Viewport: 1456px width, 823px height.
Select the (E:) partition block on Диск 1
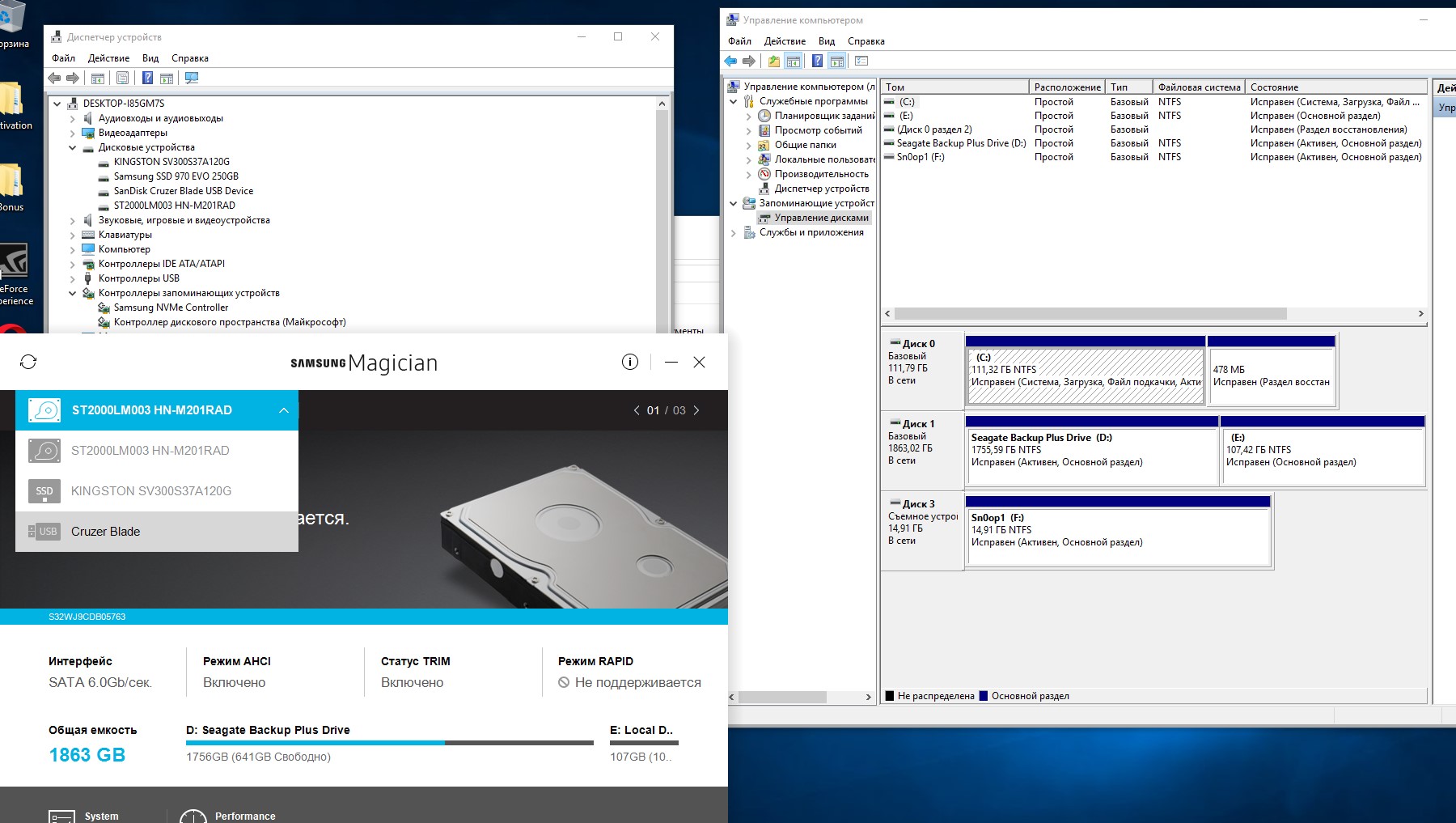pyautogui.click(x=1323, y=451)
